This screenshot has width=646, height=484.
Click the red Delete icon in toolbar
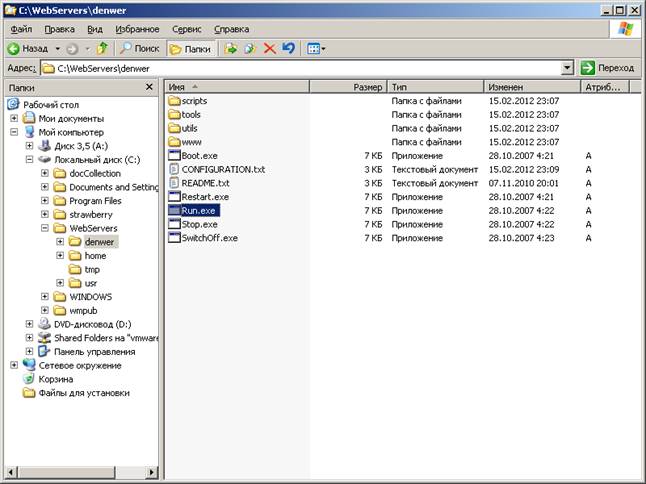pos(269,49)
